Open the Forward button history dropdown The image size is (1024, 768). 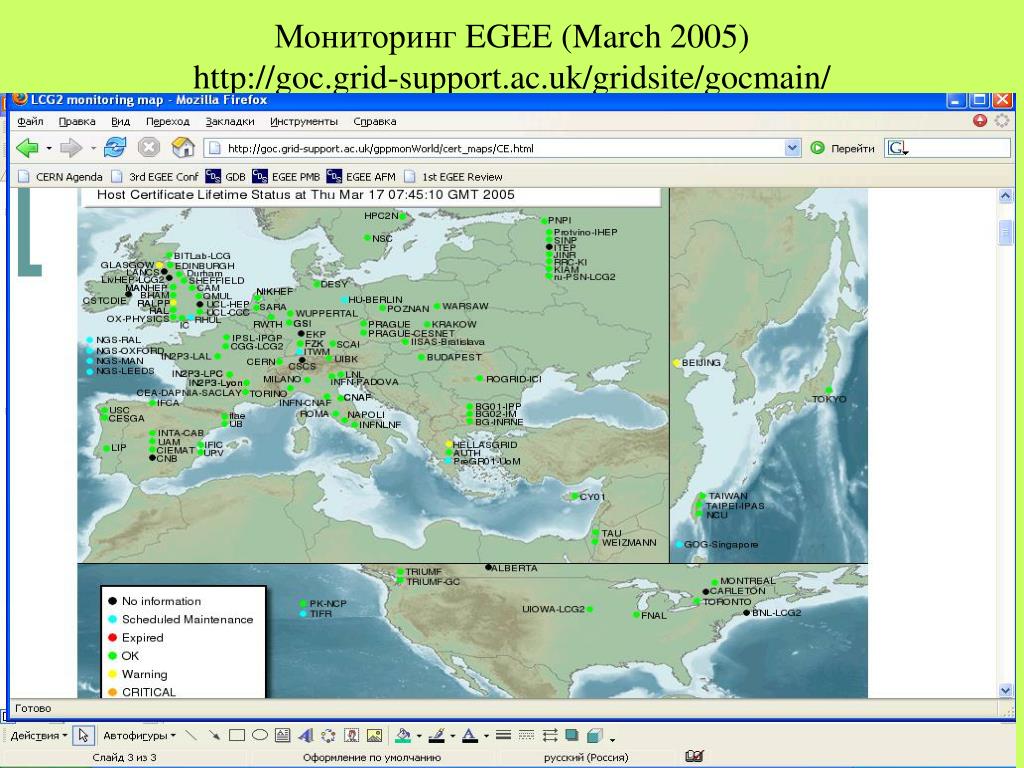(x=93, y=149)
